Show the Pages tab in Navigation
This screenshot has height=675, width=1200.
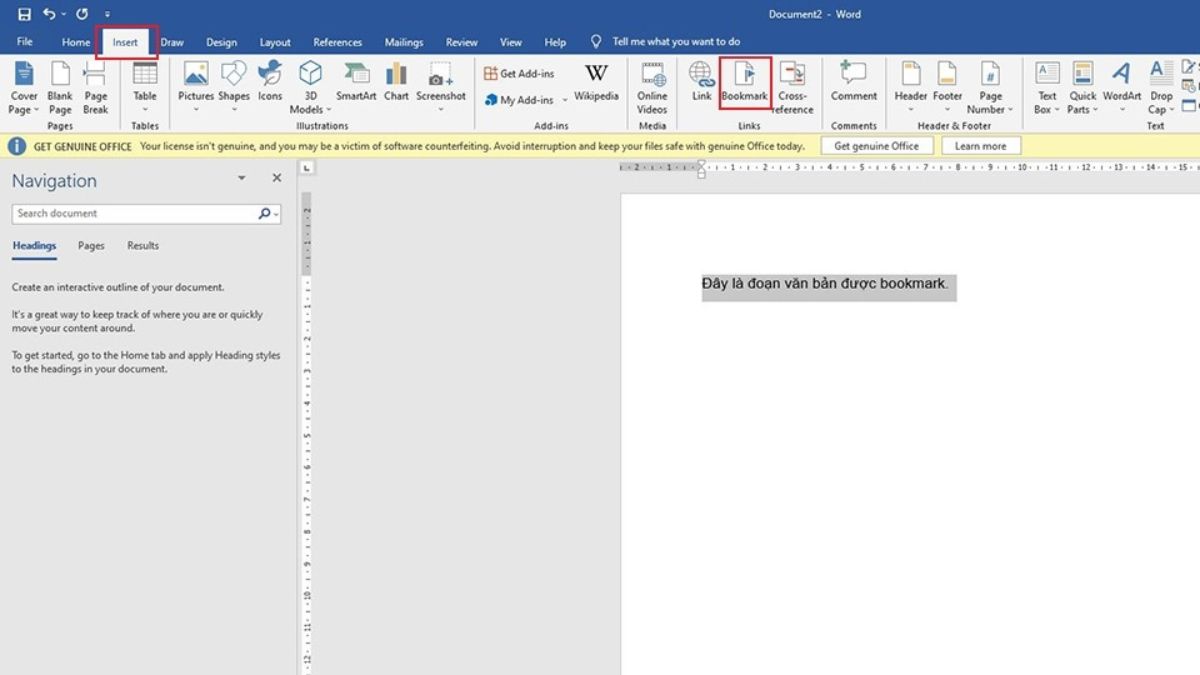[91, 245]
